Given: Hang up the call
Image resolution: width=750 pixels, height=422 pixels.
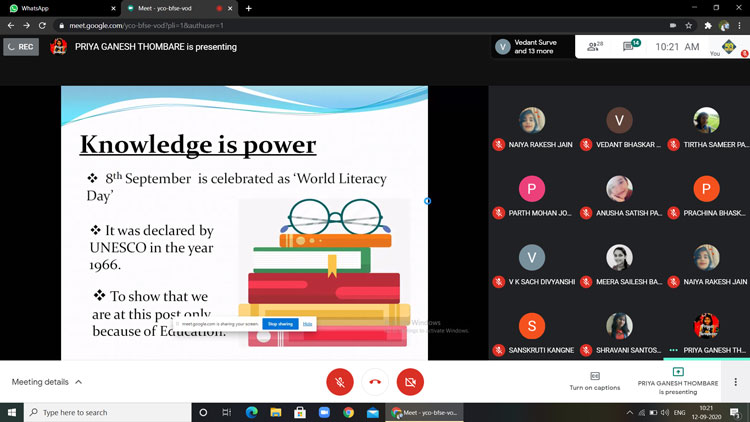Looking at the screenshot, I should (375, 381).
